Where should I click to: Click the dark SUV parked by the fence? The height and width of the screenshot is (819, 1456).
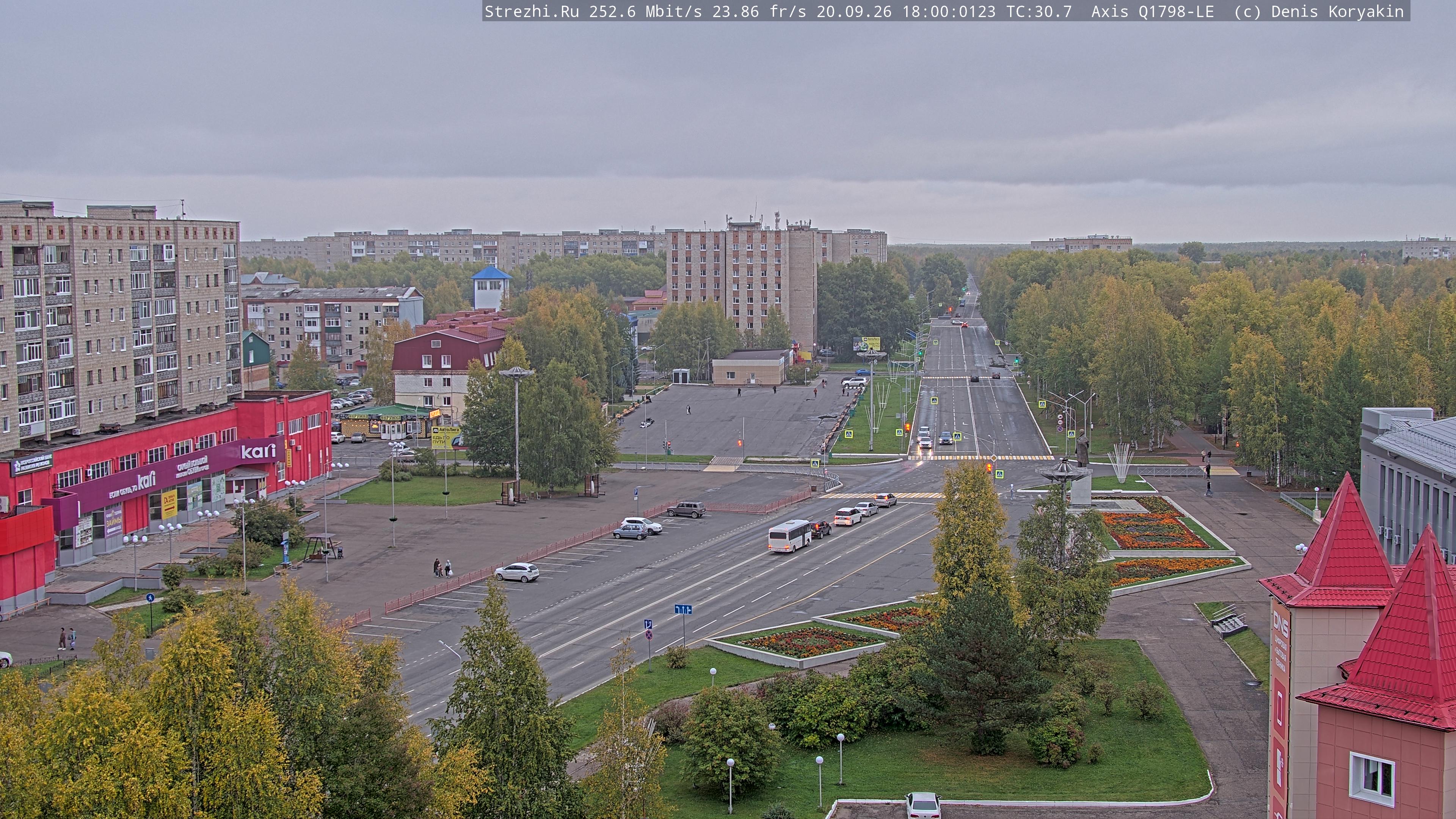click(x=686, y=509)
